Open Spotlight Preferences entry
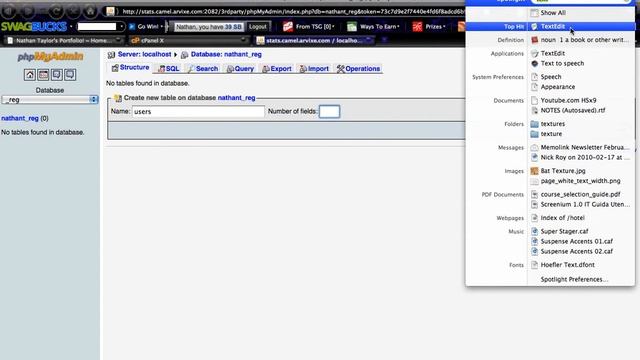The width and height of the screenshot is (640, 360). tap(574, 280)
